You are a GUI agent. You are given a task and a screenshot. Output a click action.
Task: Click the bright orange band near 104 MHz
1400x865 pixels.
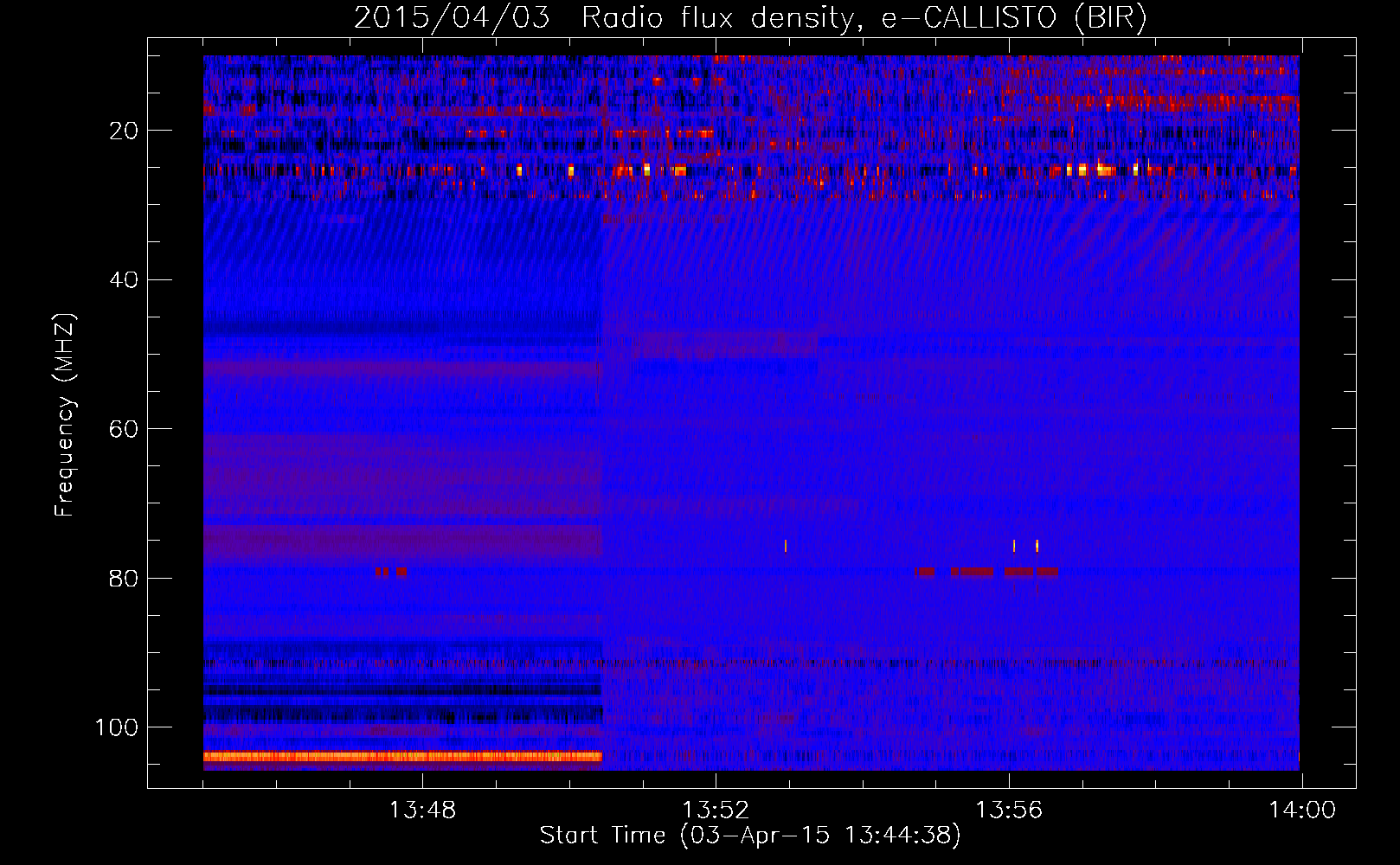pos(402,757)
